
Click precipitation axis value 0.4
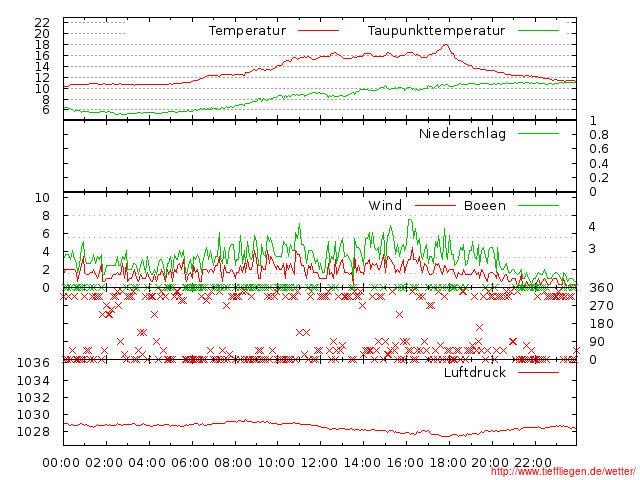click(599, 164)
